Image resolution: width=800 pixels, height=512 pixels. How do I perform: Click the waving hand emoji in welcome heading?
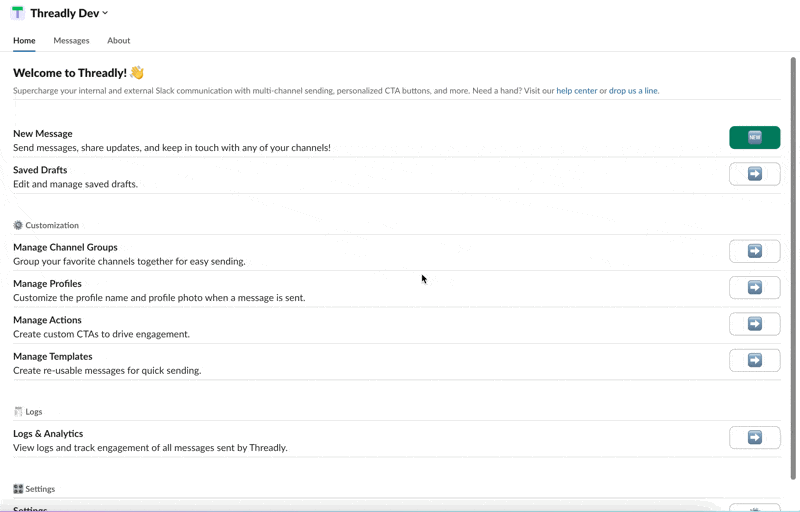pyautogui.click(x=137, y=72)
